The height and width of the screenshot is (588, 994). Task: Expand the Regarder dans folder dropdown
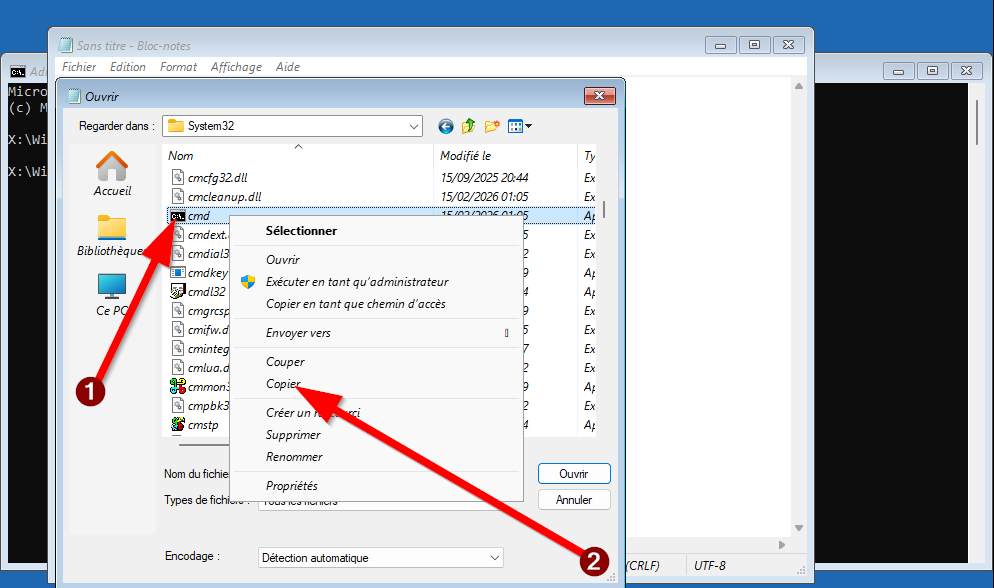coord(414,126)
